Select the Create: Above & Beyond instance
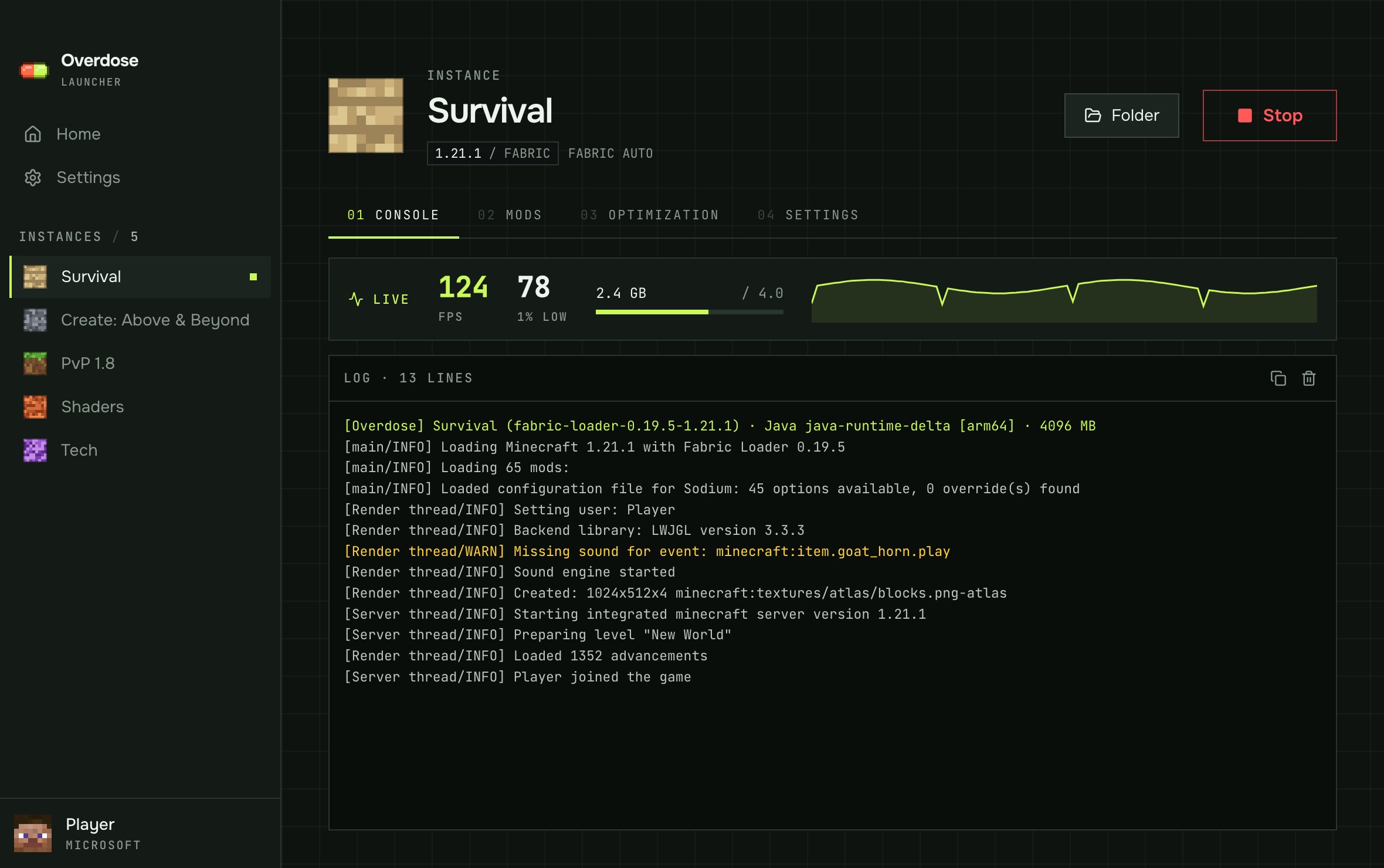The height and width of the screenshot is (868, 1384). coord(141,320)
